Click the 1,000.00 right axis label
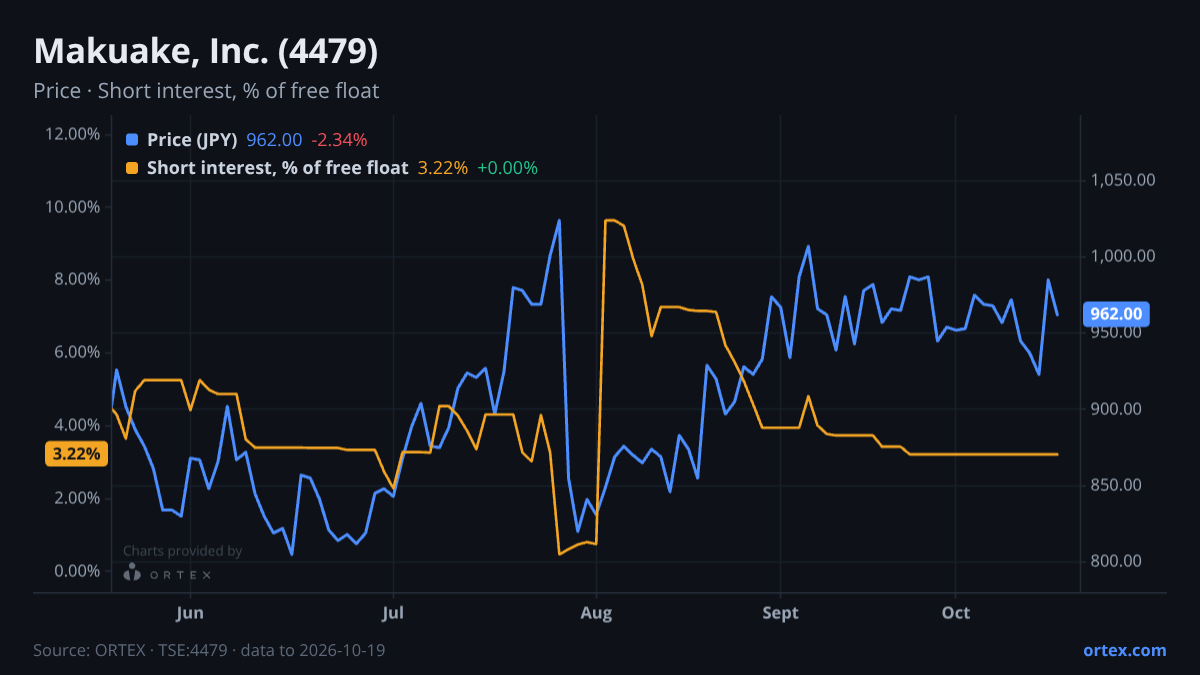 (1122, 256)
